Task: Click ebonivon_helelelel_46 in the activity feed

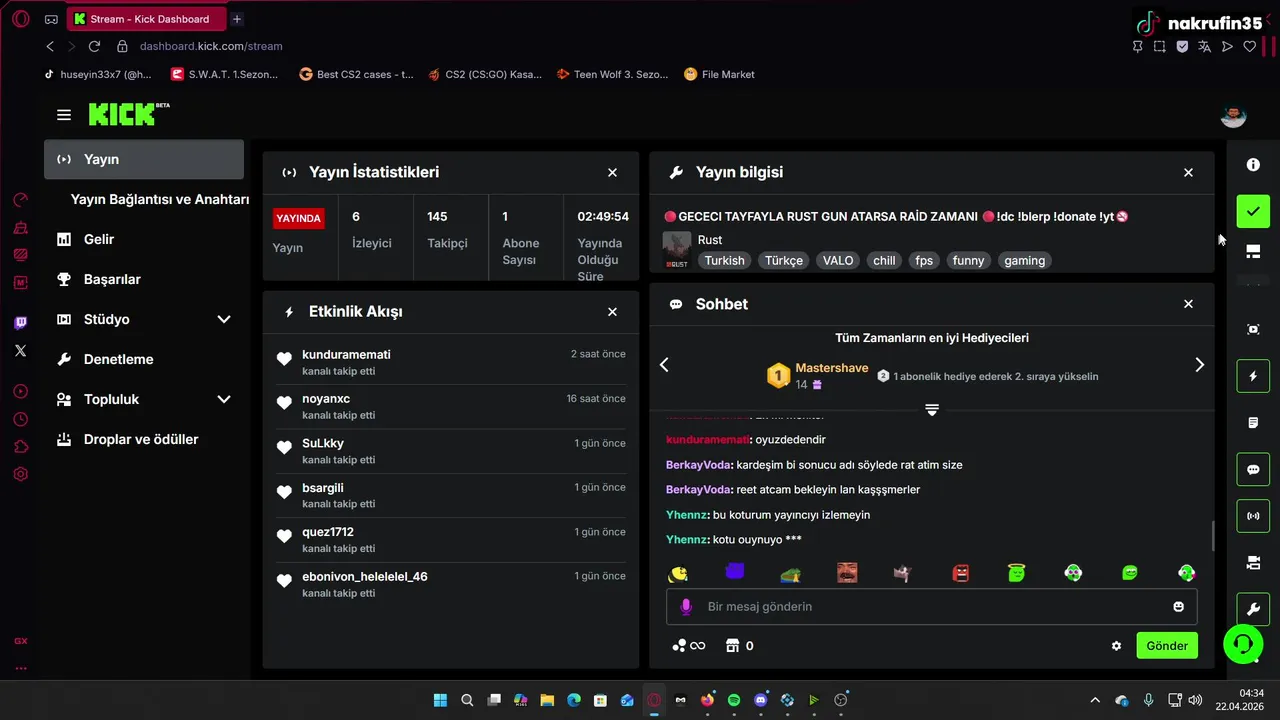Action: click(365, 577)
